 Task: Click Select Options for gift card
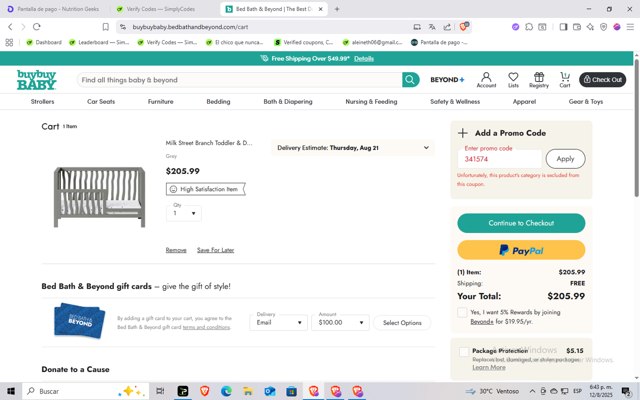point(402,323)
